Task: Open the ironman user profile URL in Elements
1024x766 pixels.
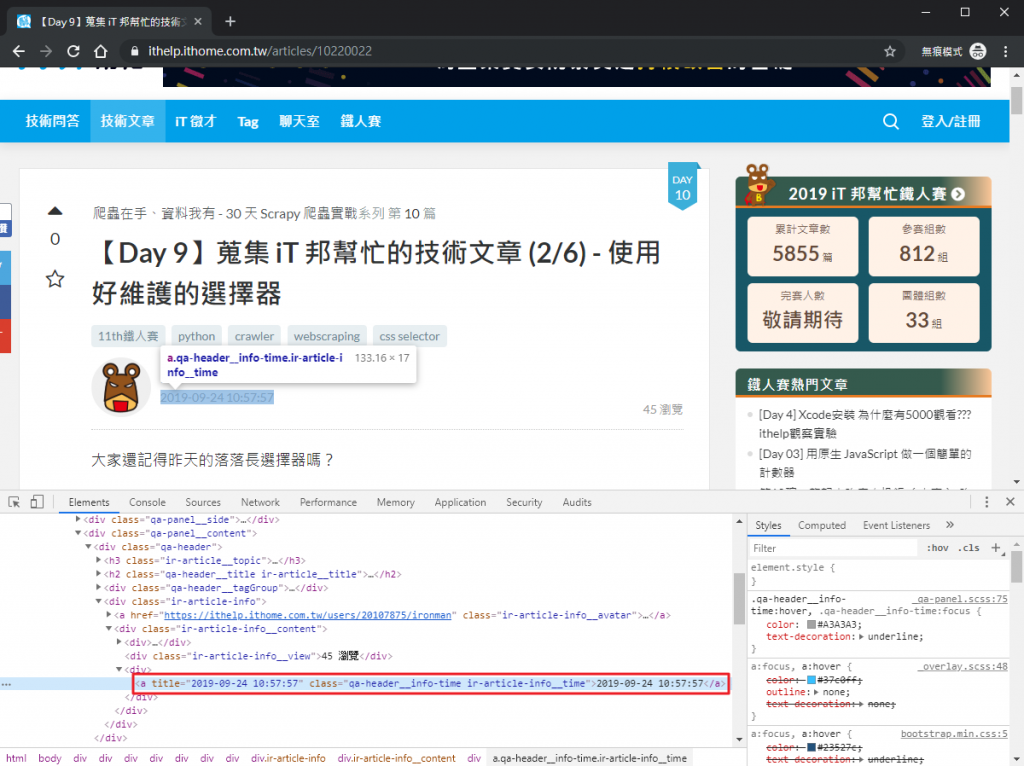Action: click(308, 615)
